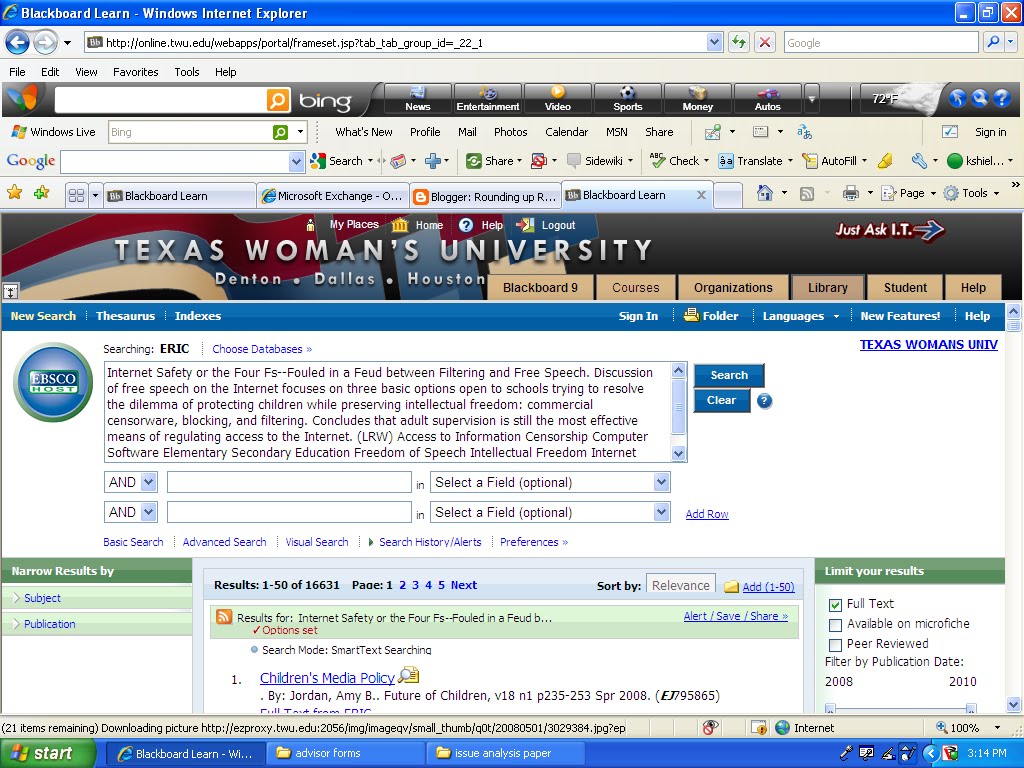The width and height of the screenshot is (1024, 768).
Task: Select the Courses tab
Action: point(635,287)
